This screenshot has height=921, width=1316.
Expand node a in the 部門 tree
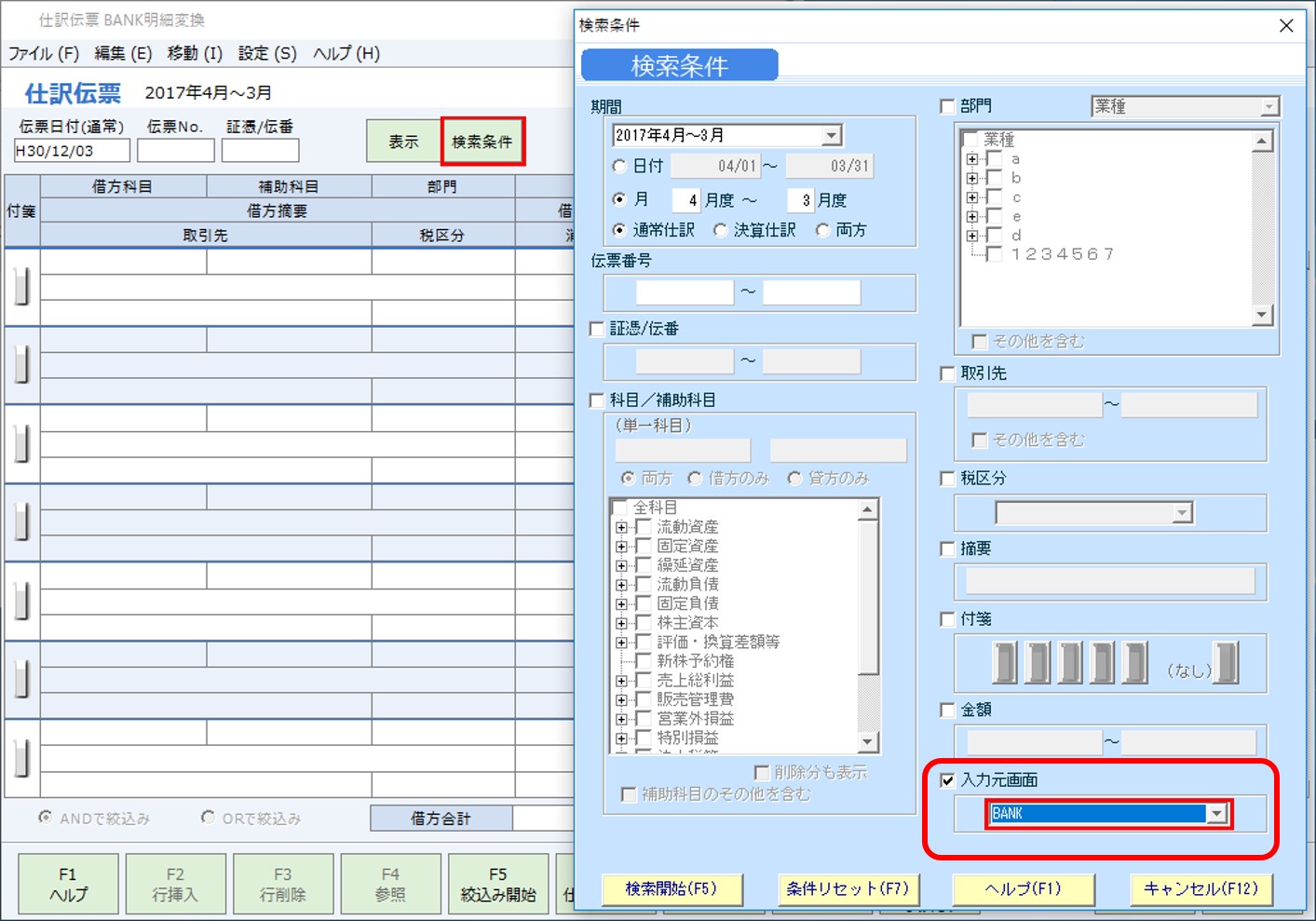click(x=970, y=158)
